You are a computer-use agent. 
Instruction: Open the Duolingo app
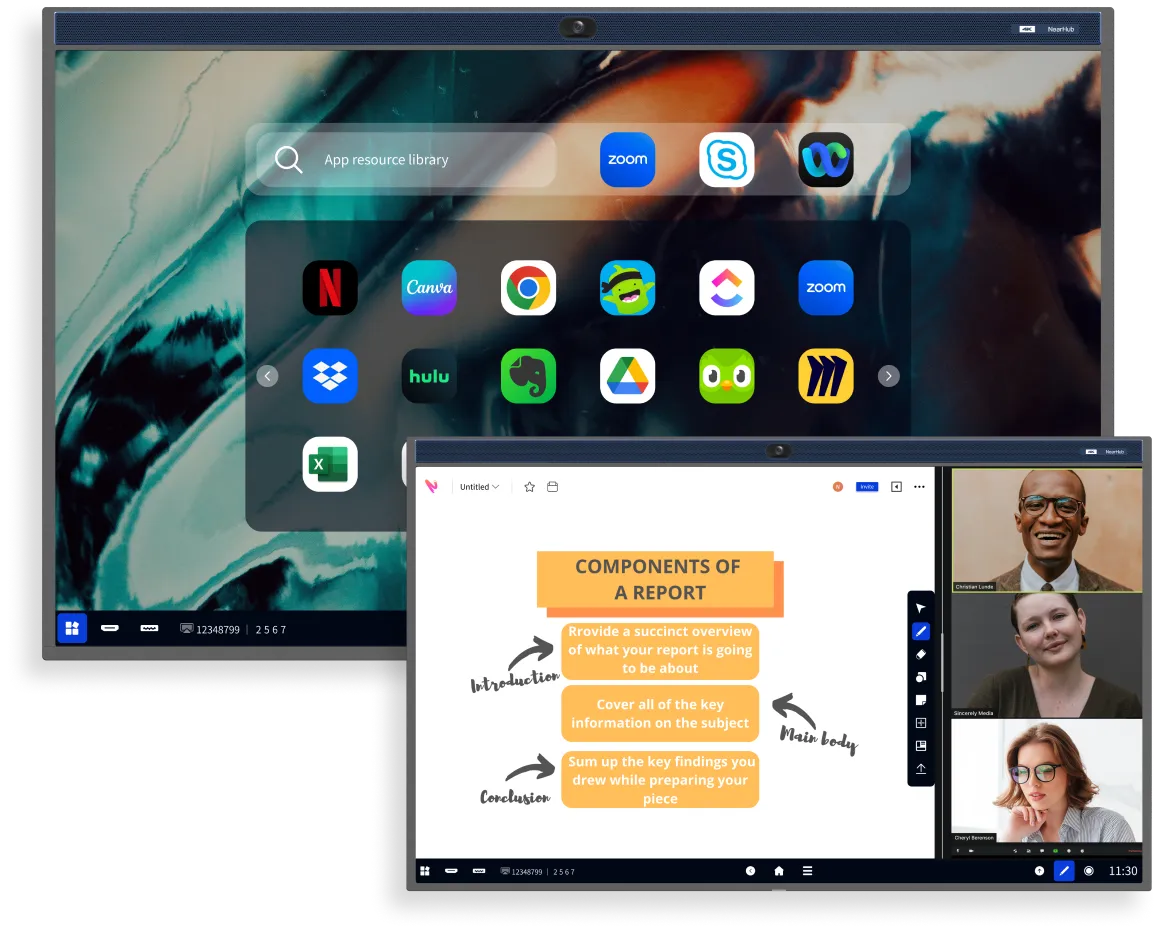click(x=726, y=376)
